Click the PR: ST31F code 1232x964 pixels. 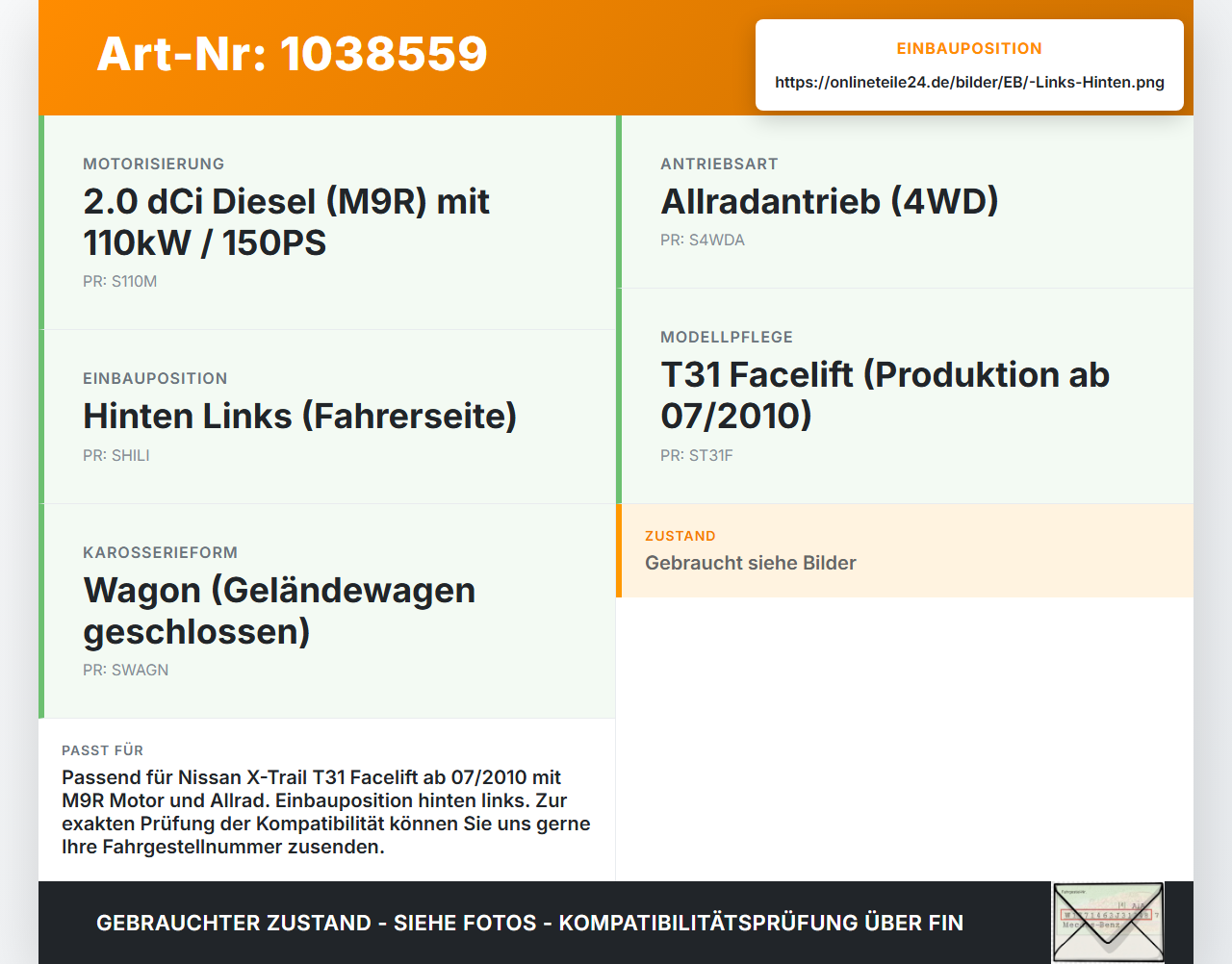coord(697,456)
